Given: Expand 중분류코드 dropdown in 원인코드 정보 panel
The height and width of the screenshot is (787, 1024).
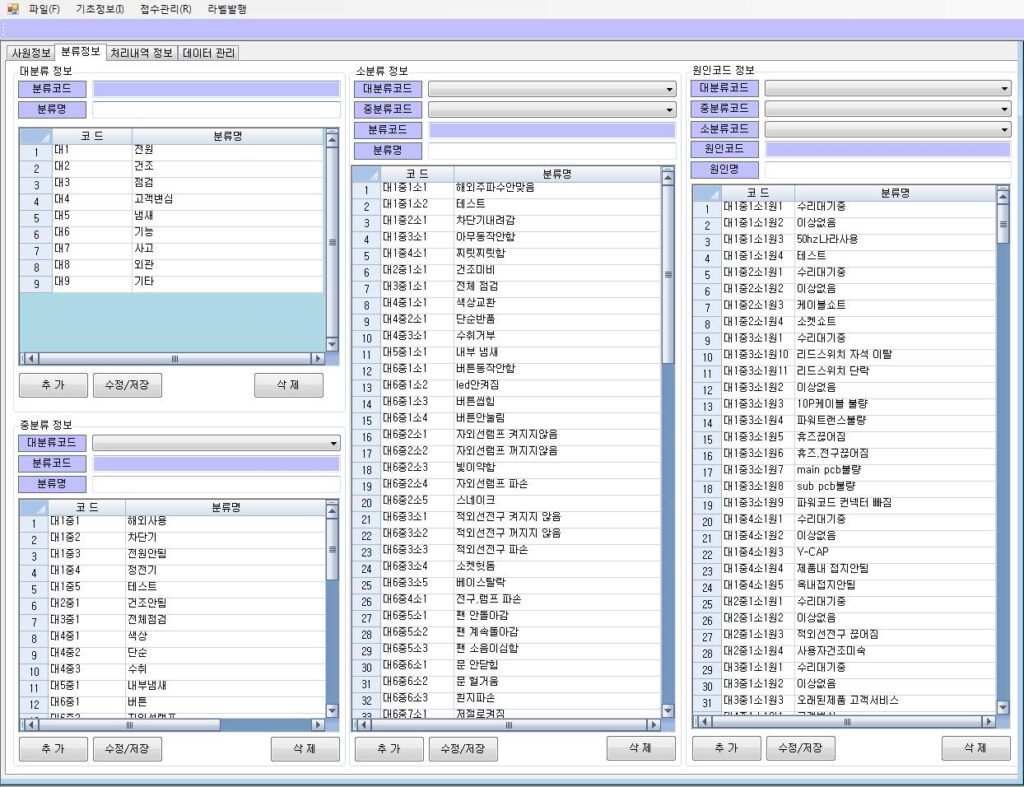Looking at the screenshot, I should coord(1004,109).
